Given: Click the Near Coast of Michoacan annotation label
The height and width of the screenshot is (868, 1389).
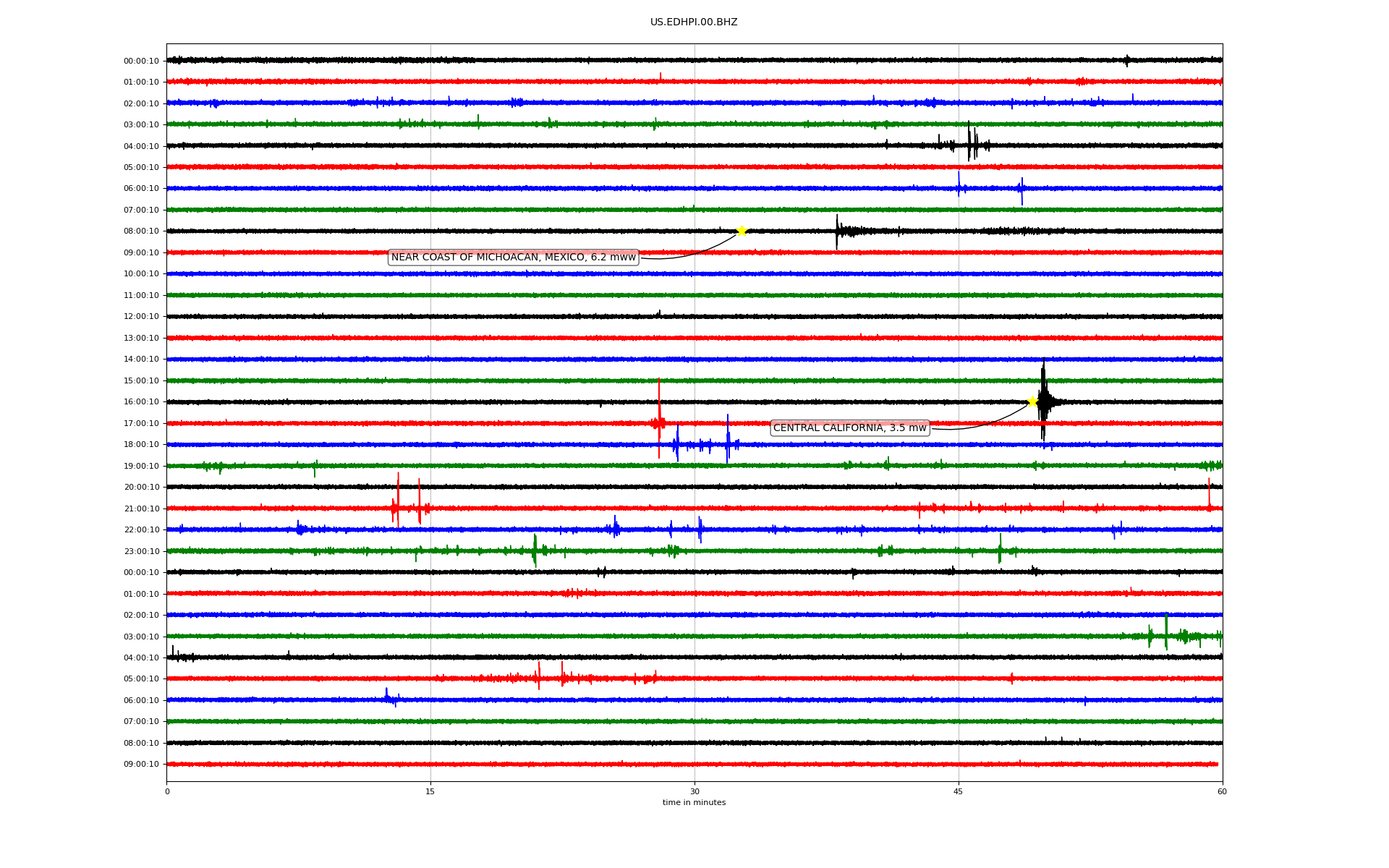Looking at the screenshot, I should click(513, 258).
